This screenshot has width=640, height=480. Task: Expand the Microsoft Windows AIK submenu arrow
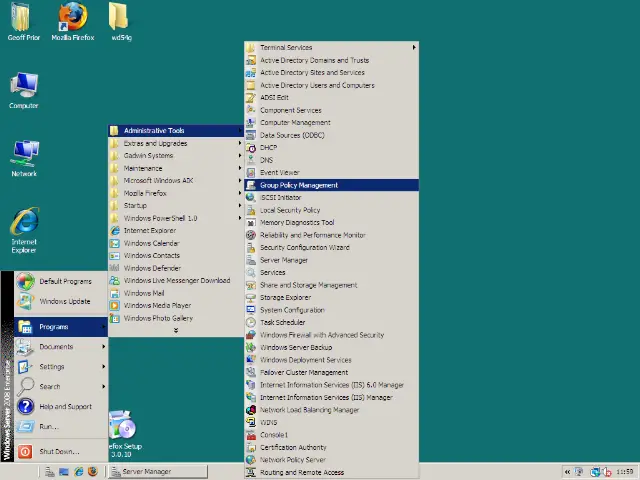point(240,180)
